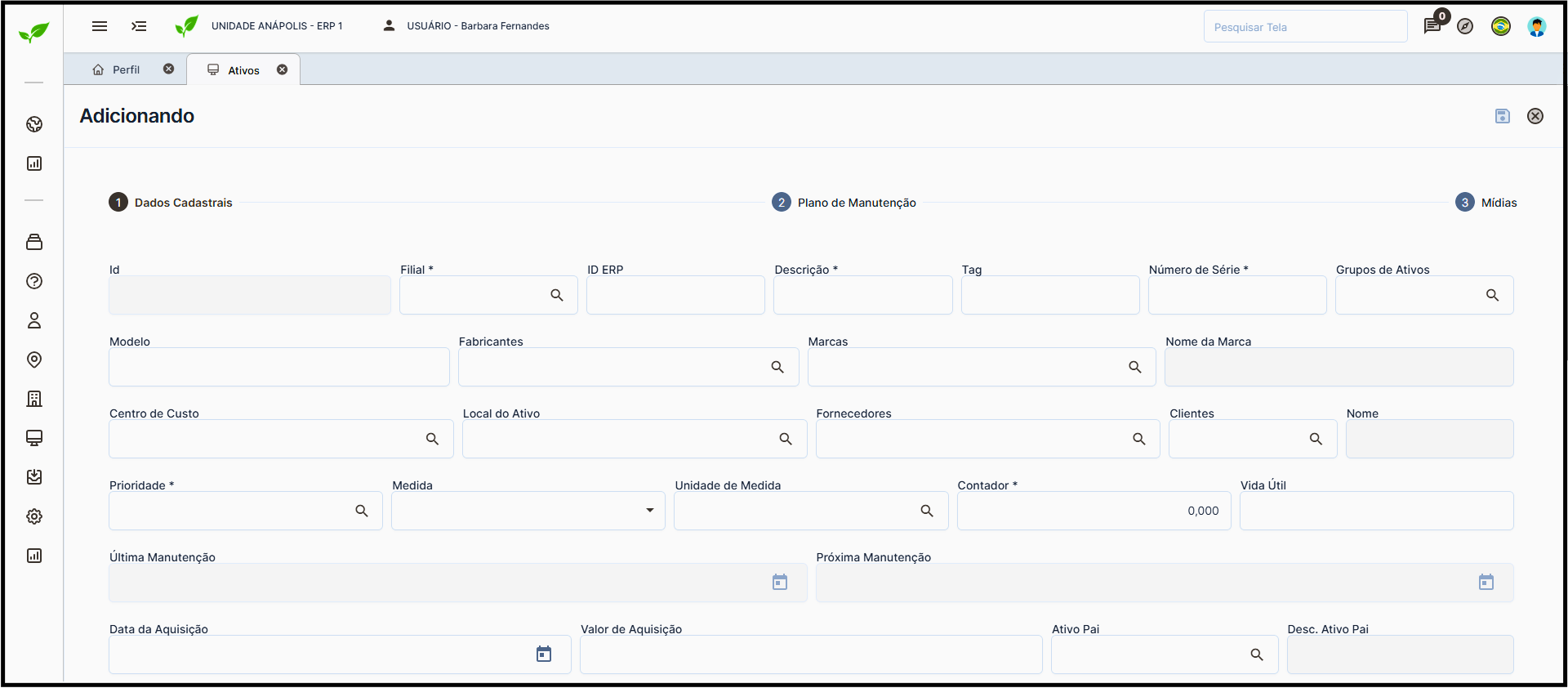Open Filial search lookup
Image resolution: width=1568 pixels, height=688 pixels.
pos(557,295)
